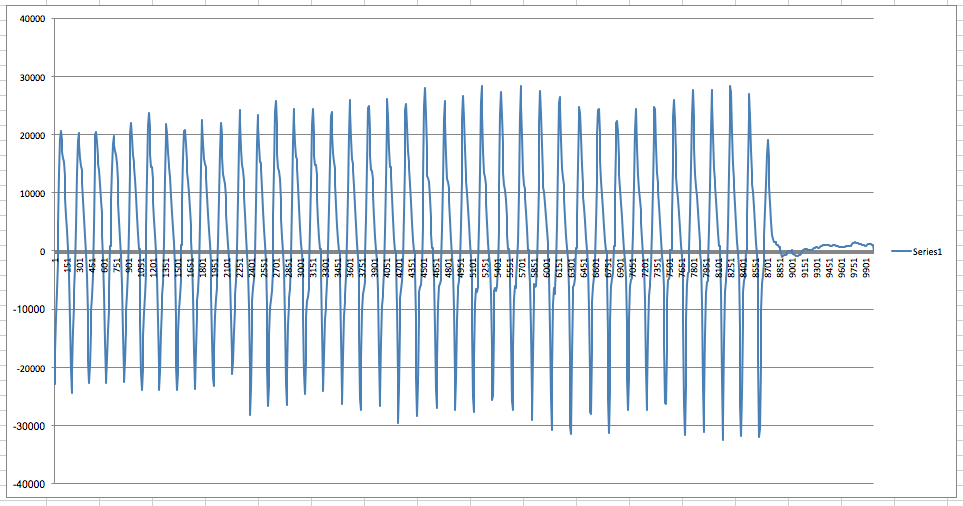Image resolution: width=963 pixels, height=506 pixels.
Task: Click the 9901 horizontal axis label
Action: coord(867,268)
